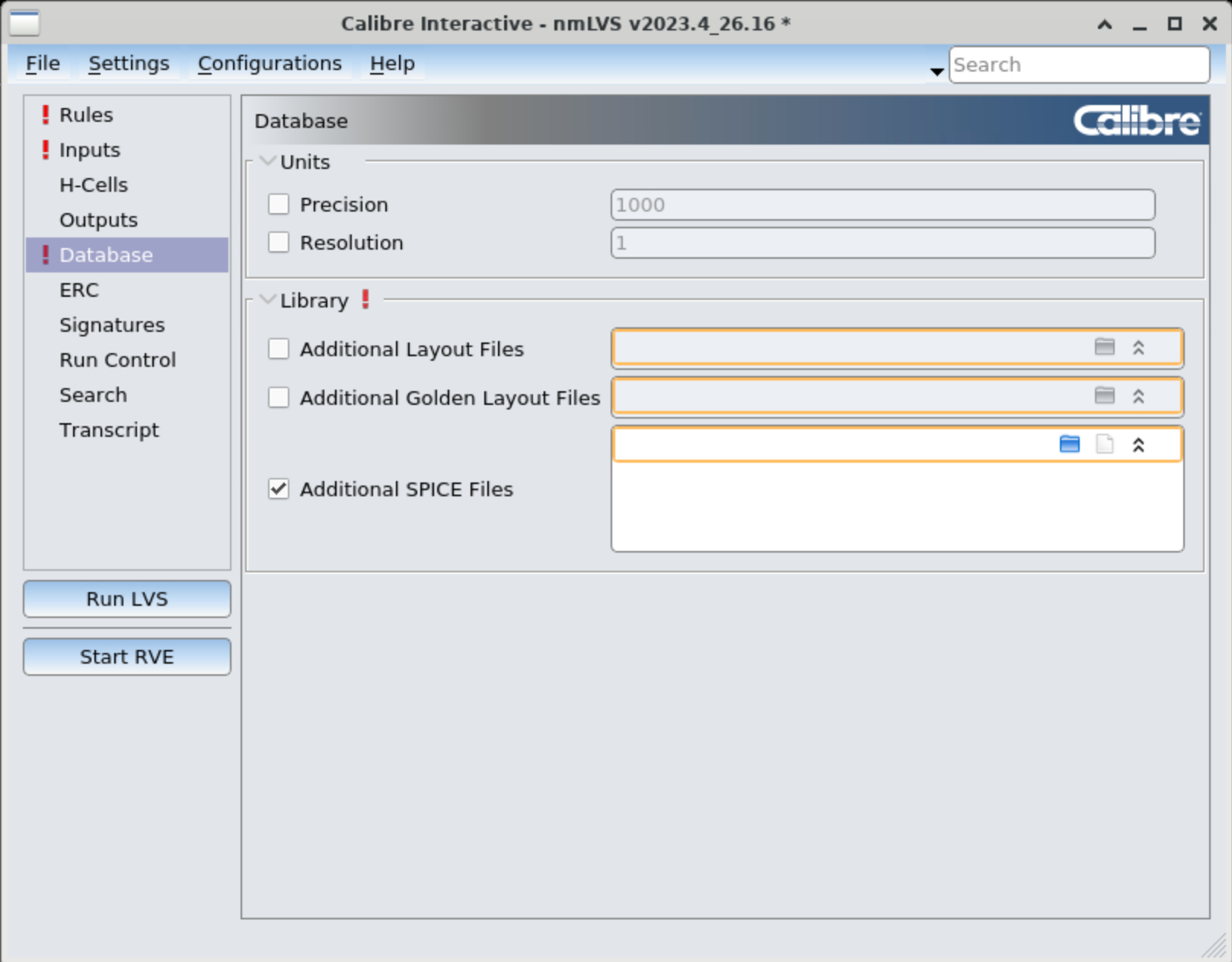Maximize the Calibre Interactive window
The height and width of the screenshot is (962, 1232).
1175,24
